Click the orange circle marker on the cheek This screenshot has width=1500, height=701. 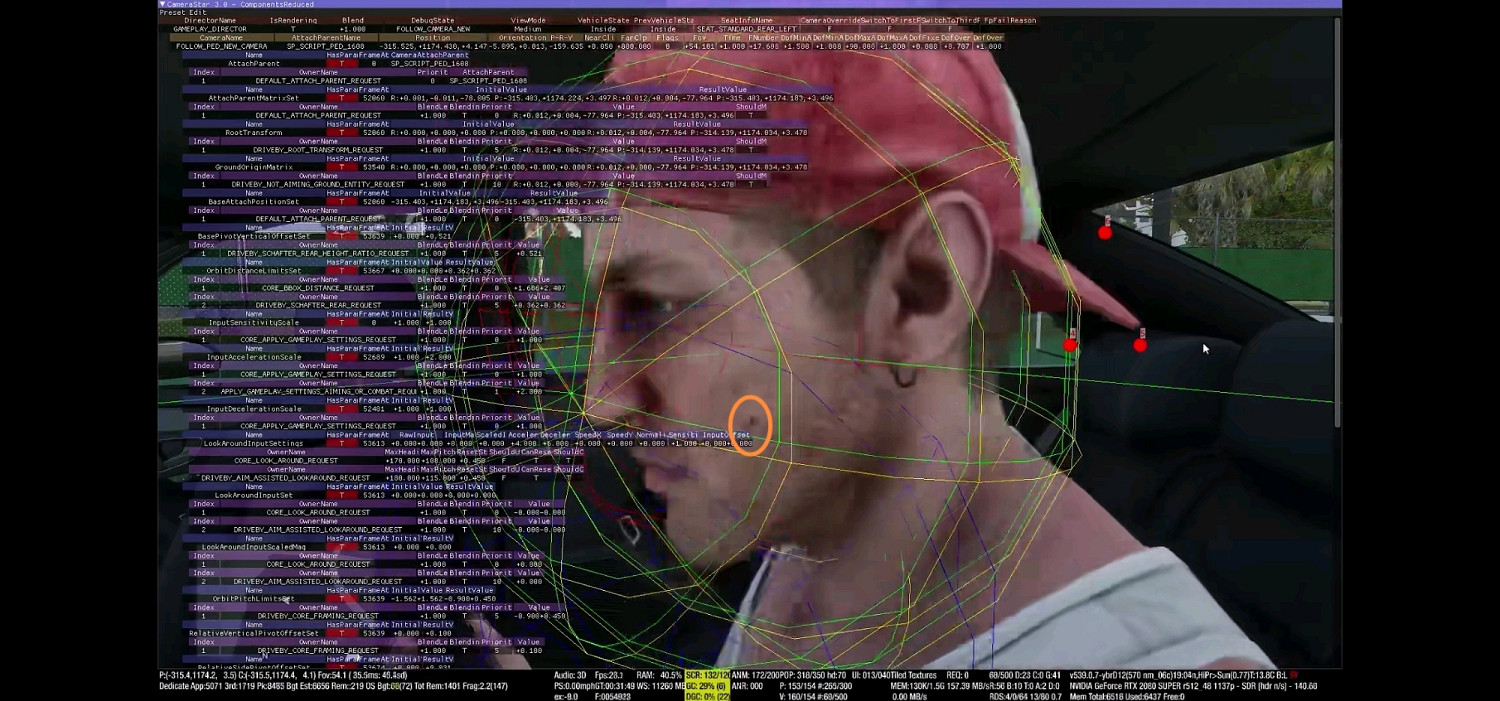point(750,426)
